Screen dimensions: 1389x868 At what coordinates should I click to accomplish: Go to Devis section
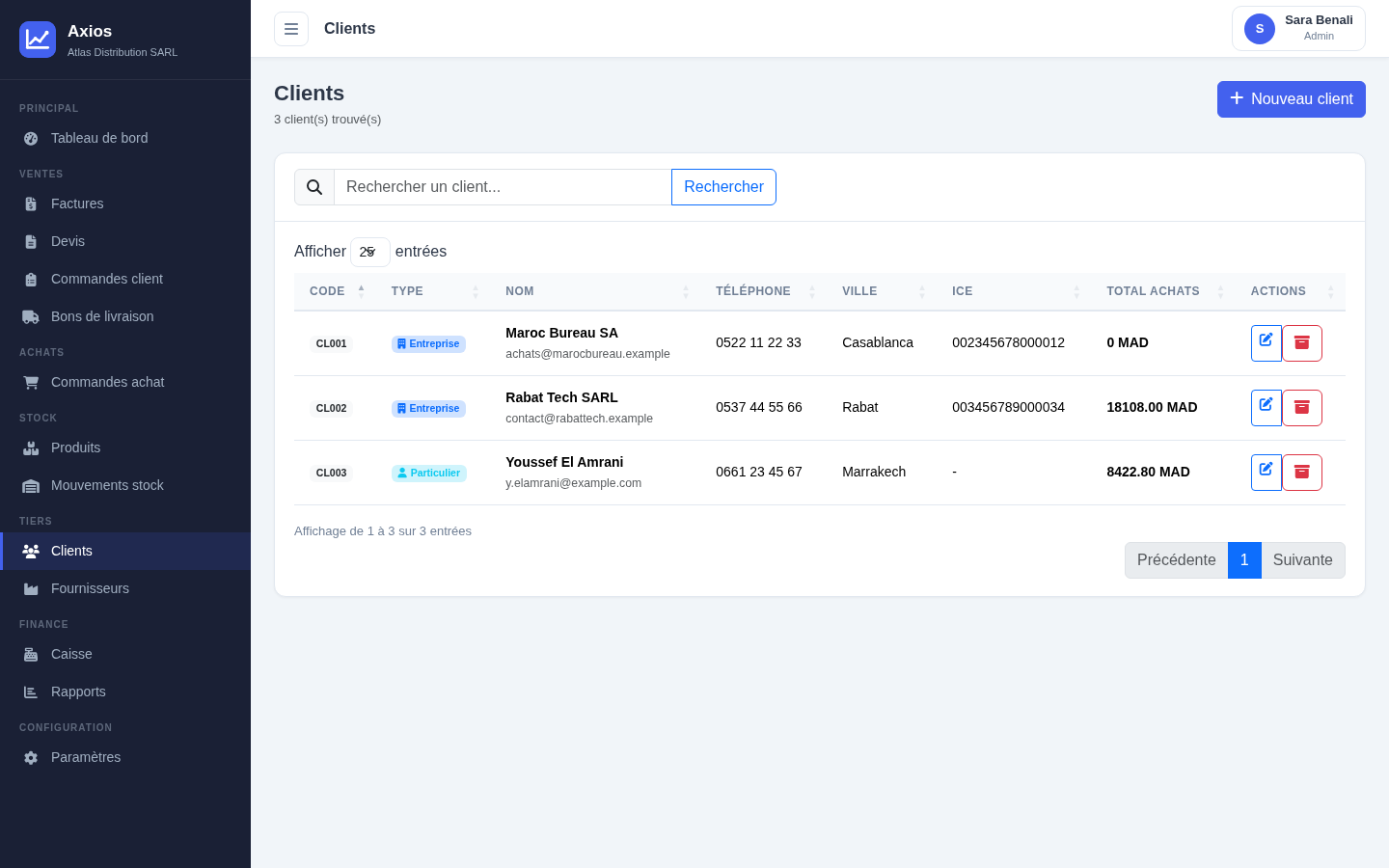tap(125, 241)
